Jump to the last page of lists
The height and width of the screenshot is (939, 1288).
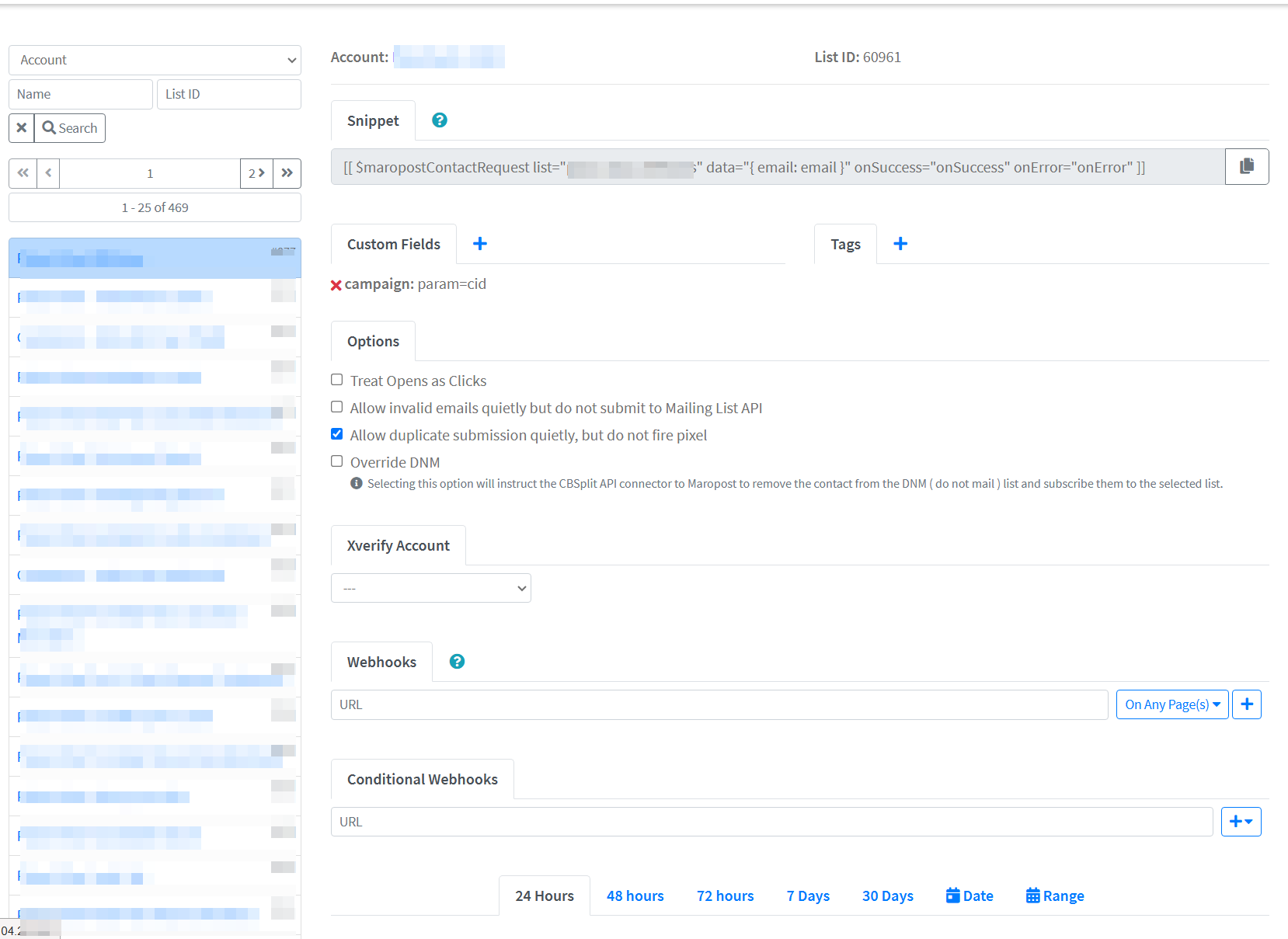[x=287, y=173]
